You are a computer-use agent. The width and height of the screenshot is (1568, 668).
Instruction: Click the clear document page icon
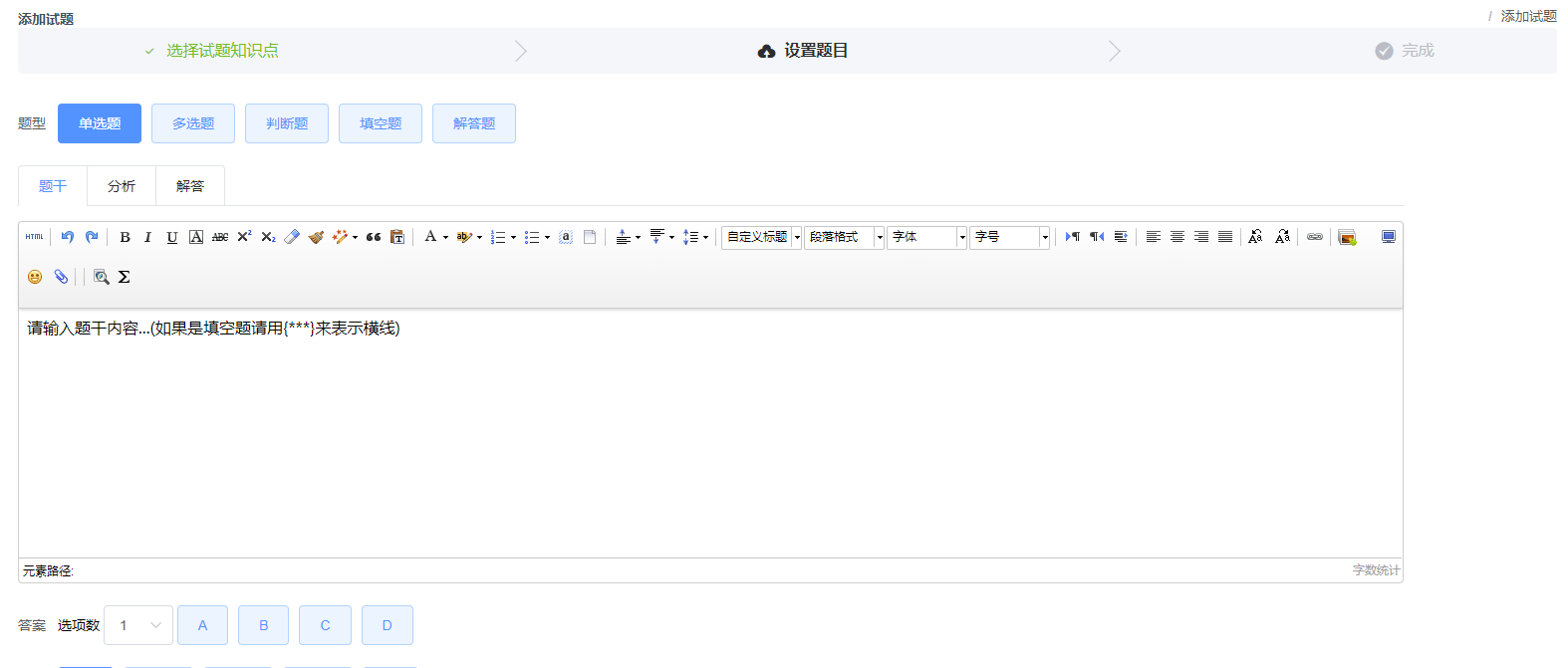590,237
